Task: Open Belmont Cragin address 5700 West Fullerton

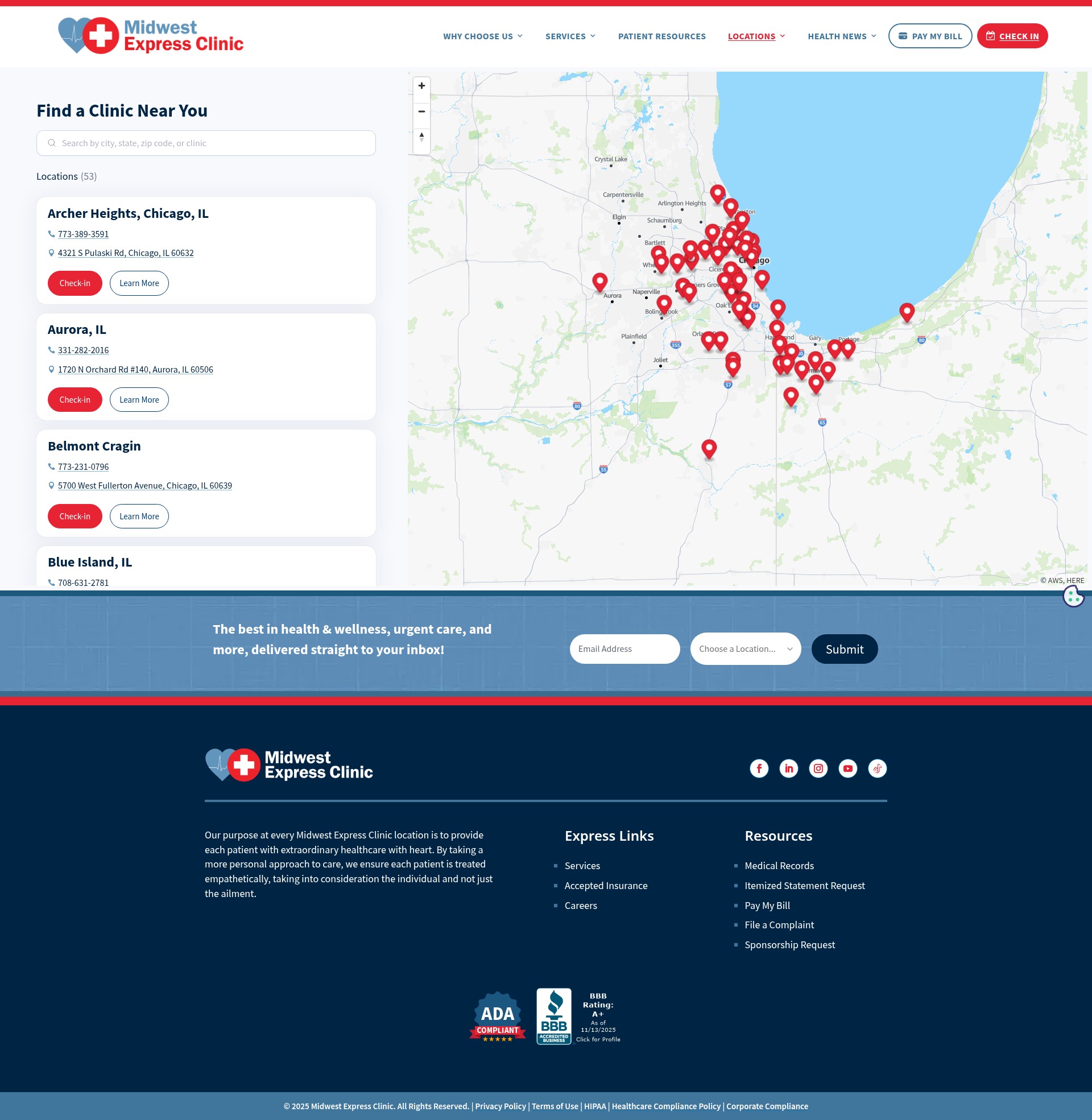Action: 145,486
